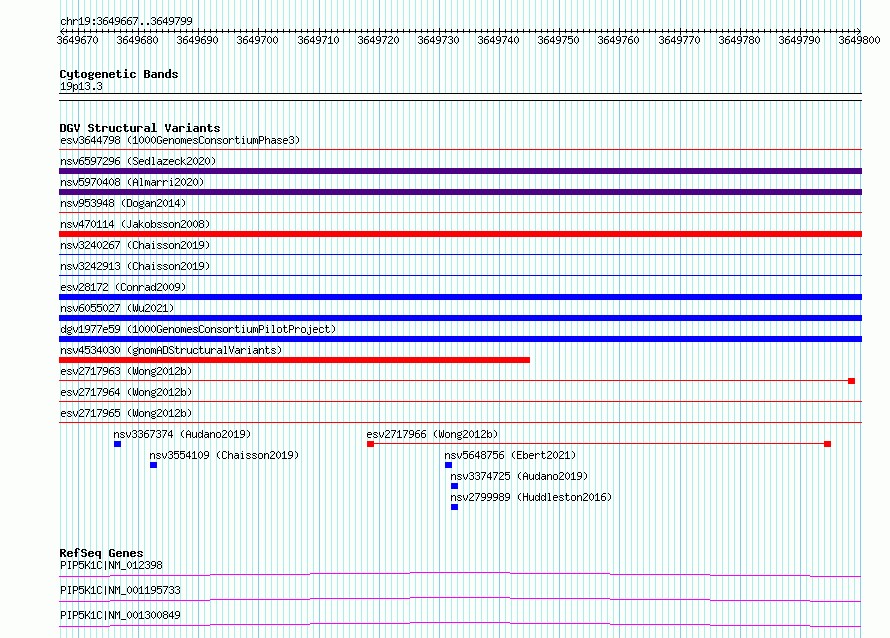This screenshot has height=638, width=890.
Task: Open nsv6597296 (Sedlazeck2020) variant
Action: 138,161
